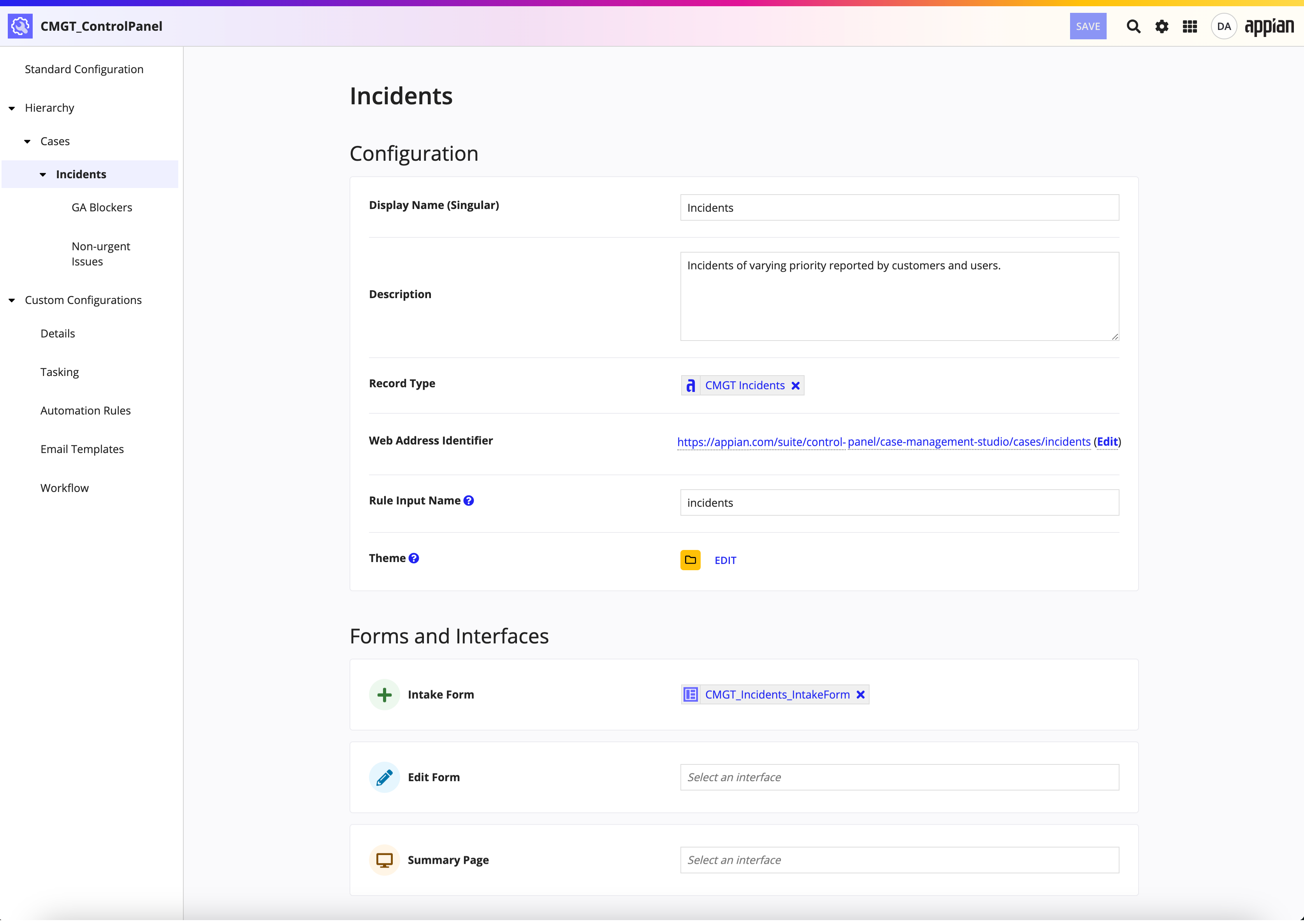The height and width of the screenshot is (924, 1304).
Task: Select GA Blockers in the sidebar
Action: (x=102, y=207)
